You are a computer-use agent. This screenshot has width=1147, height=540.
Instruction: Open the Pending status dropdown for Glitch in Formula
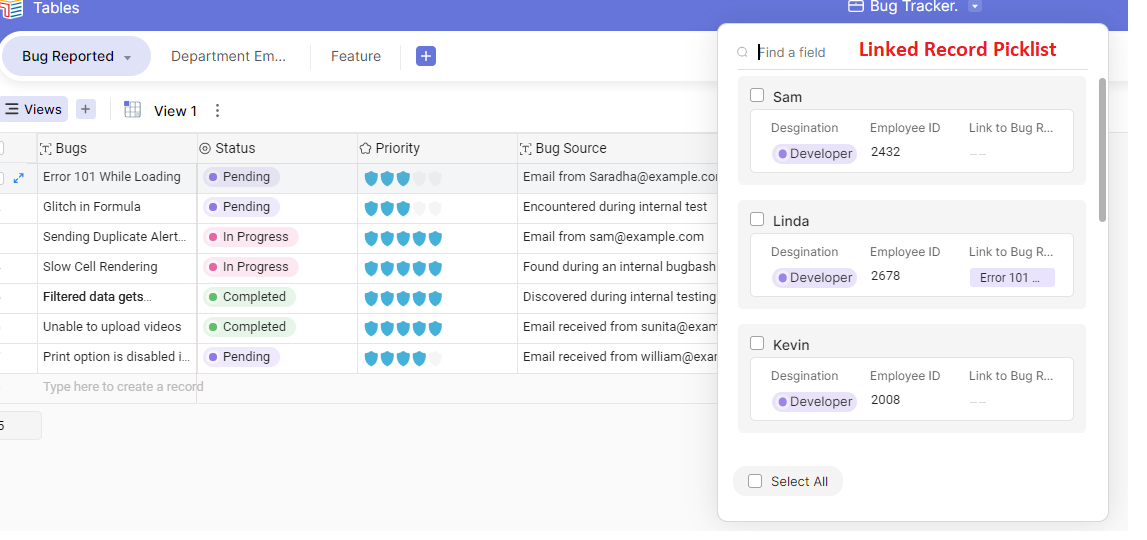241,207
